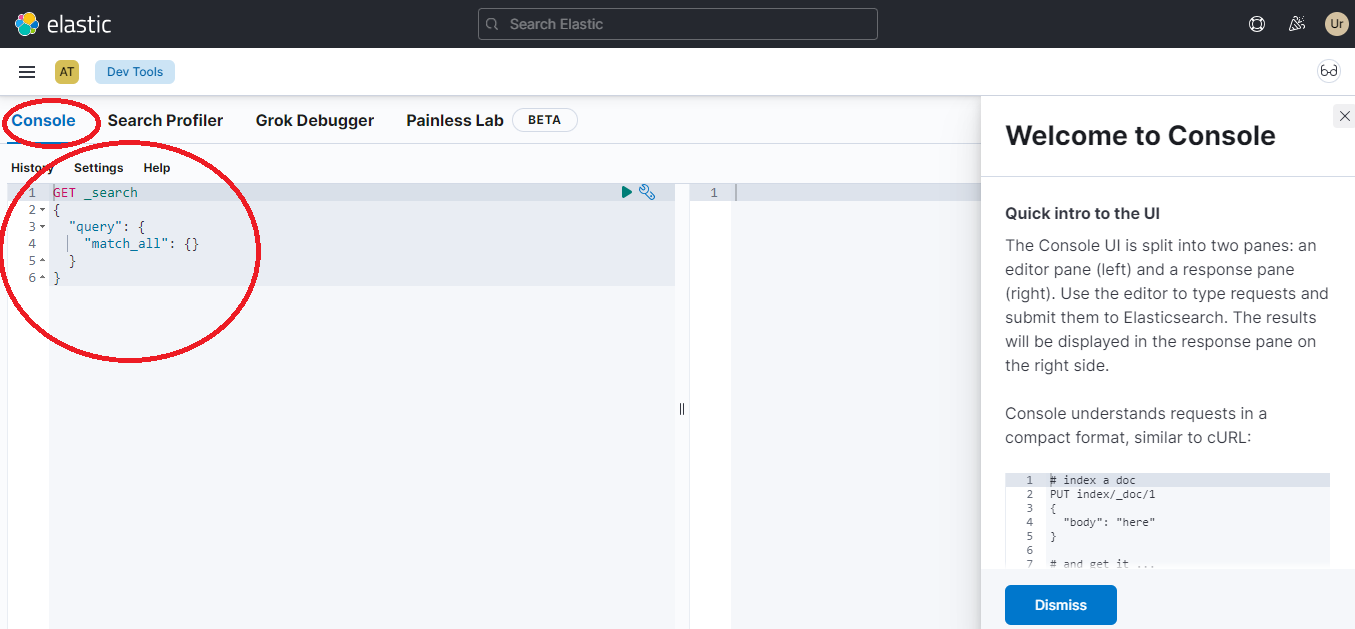Collapse the code fold at line 2

[42, 210]
